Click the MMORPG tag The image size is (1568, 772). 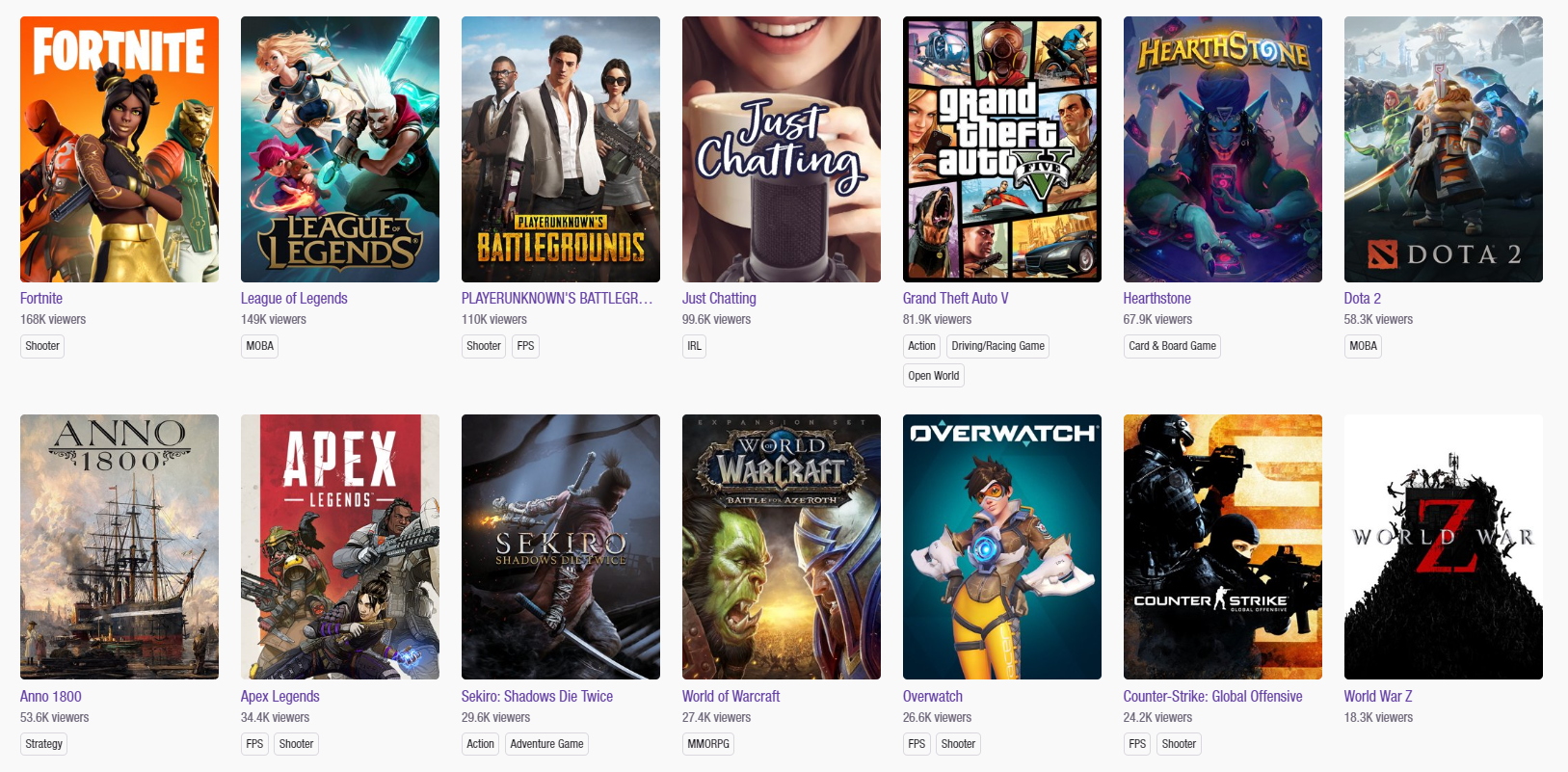707,744
